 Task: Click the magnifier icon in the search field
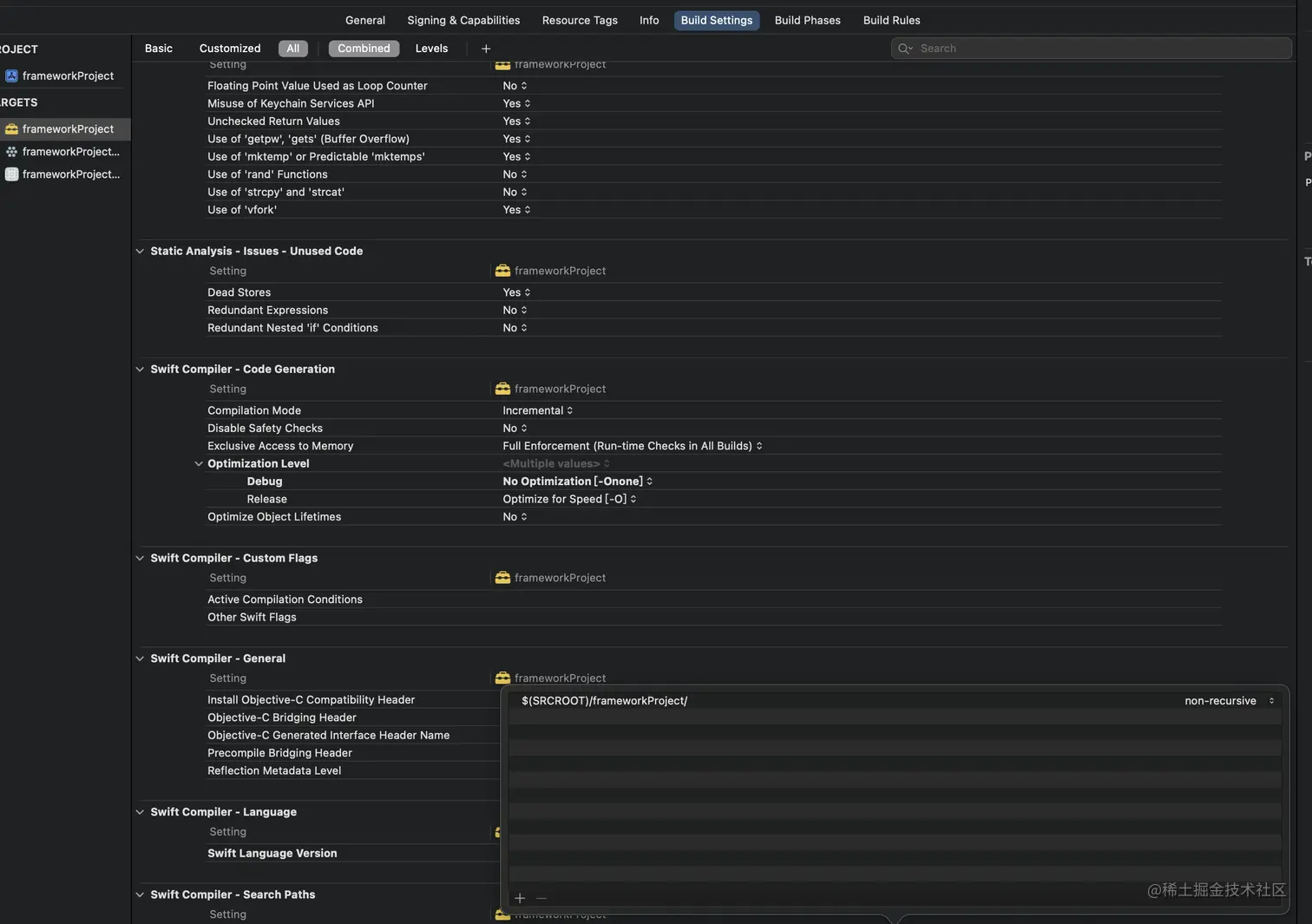905,49
